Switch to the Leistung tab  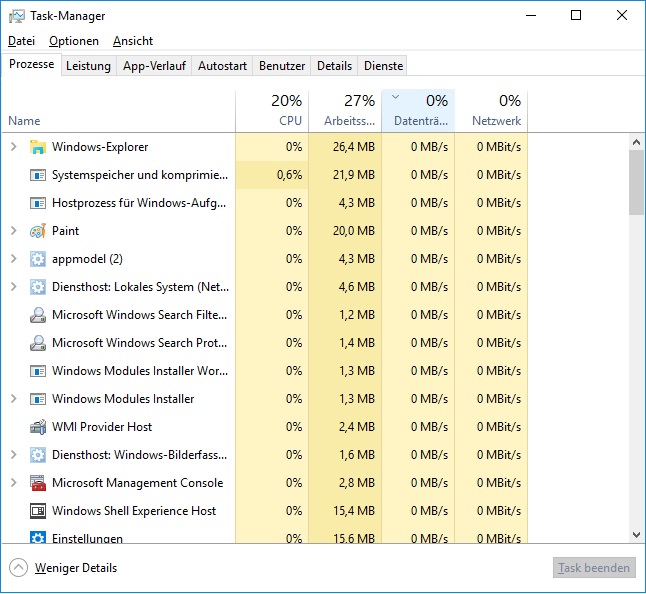click(88, 66)
